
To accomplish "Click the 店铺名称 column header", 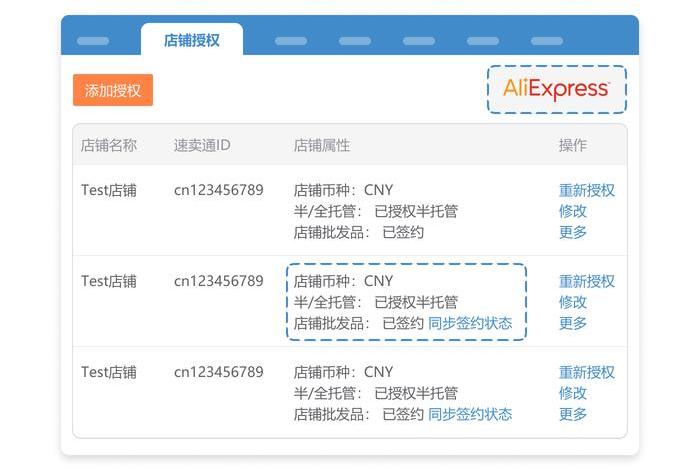I will [x=109, y=146].
